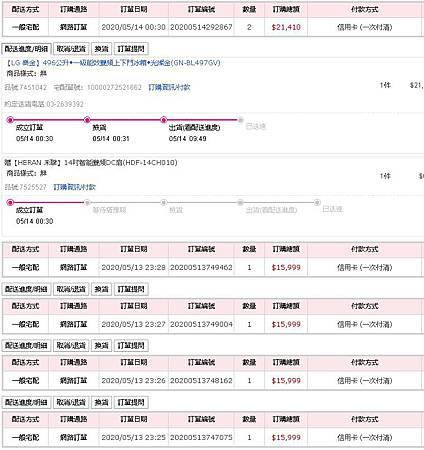Screen dimensions: 424x450
Task: Click delivery tracking number 10000272521662
Action: (x=114, y=87)
